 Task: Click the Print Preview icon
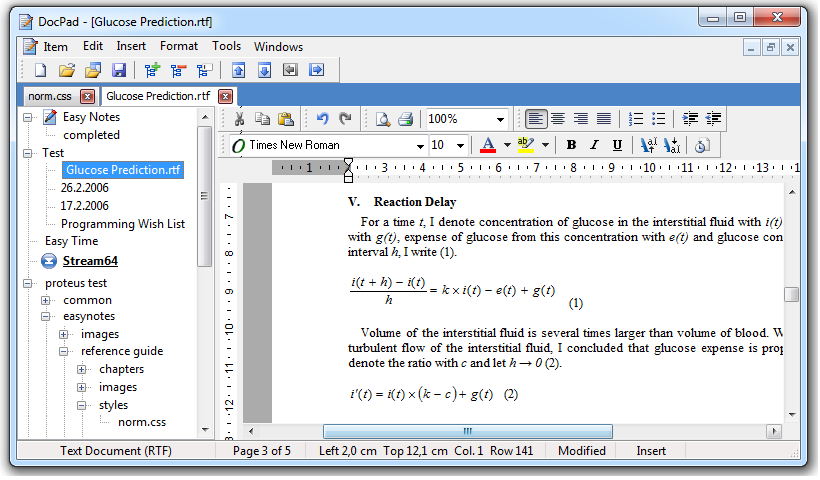pos(382,119)
